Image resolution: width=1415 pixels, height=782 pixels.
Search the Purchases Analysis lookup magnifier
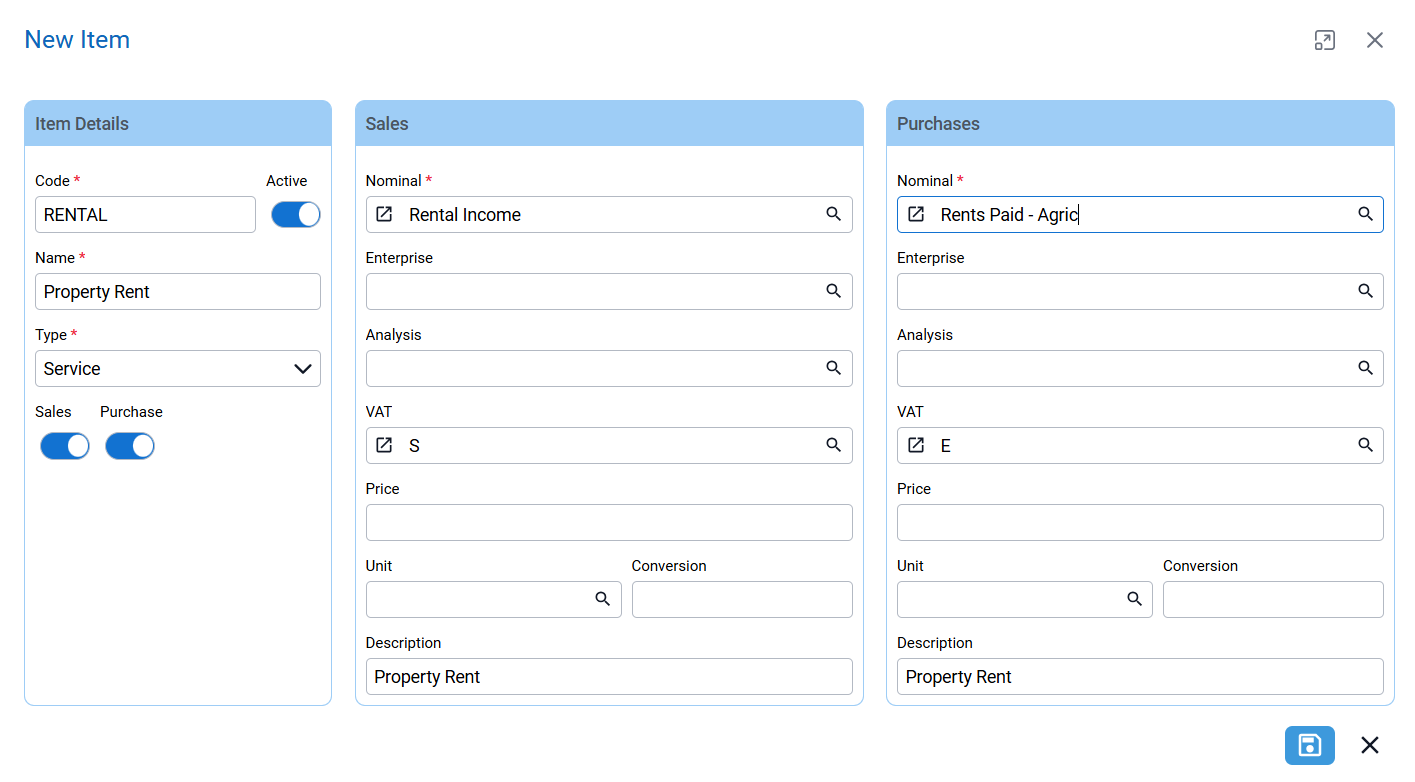(x=1365, y=368)
